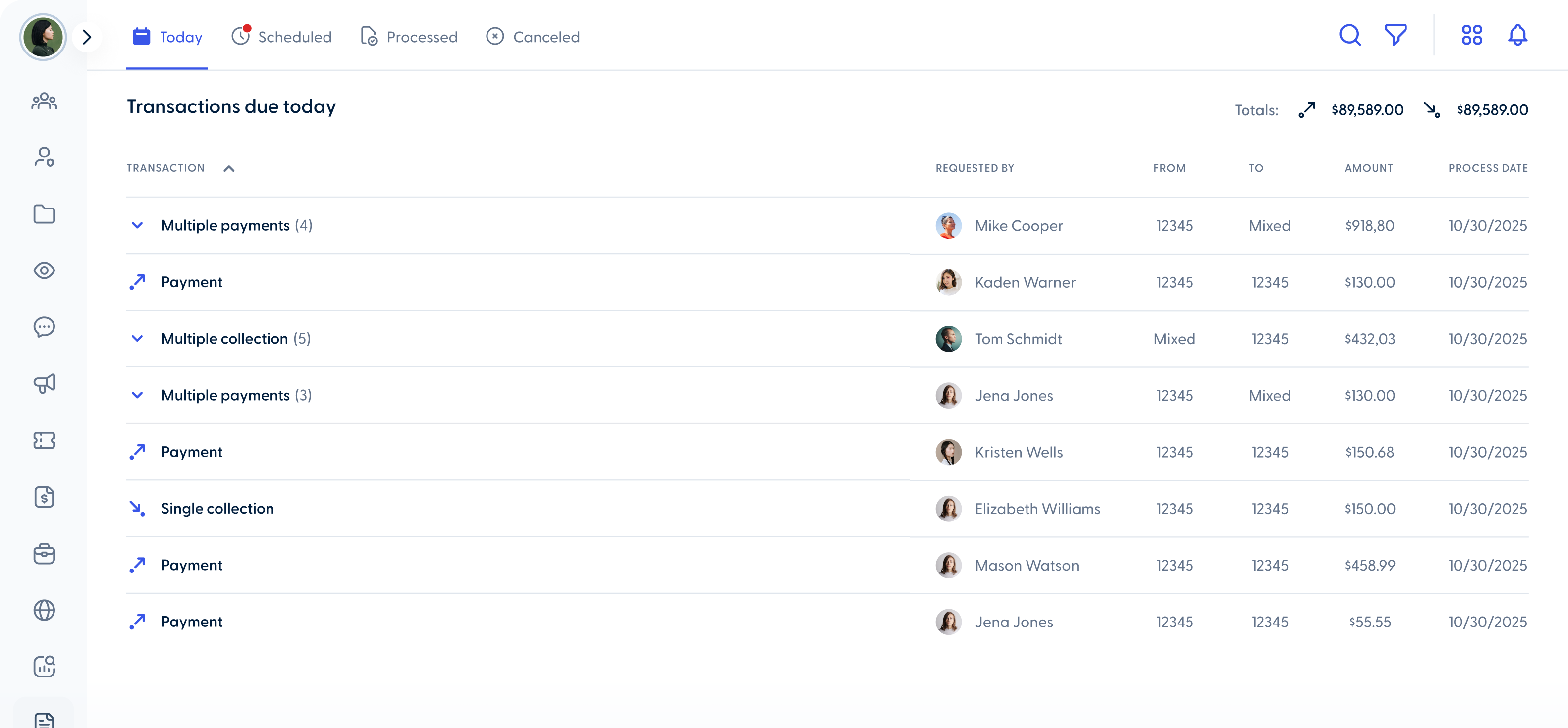Click the filter funnel icon
This screenshot has width=1568, height=728.
(x=1395, y=35)
